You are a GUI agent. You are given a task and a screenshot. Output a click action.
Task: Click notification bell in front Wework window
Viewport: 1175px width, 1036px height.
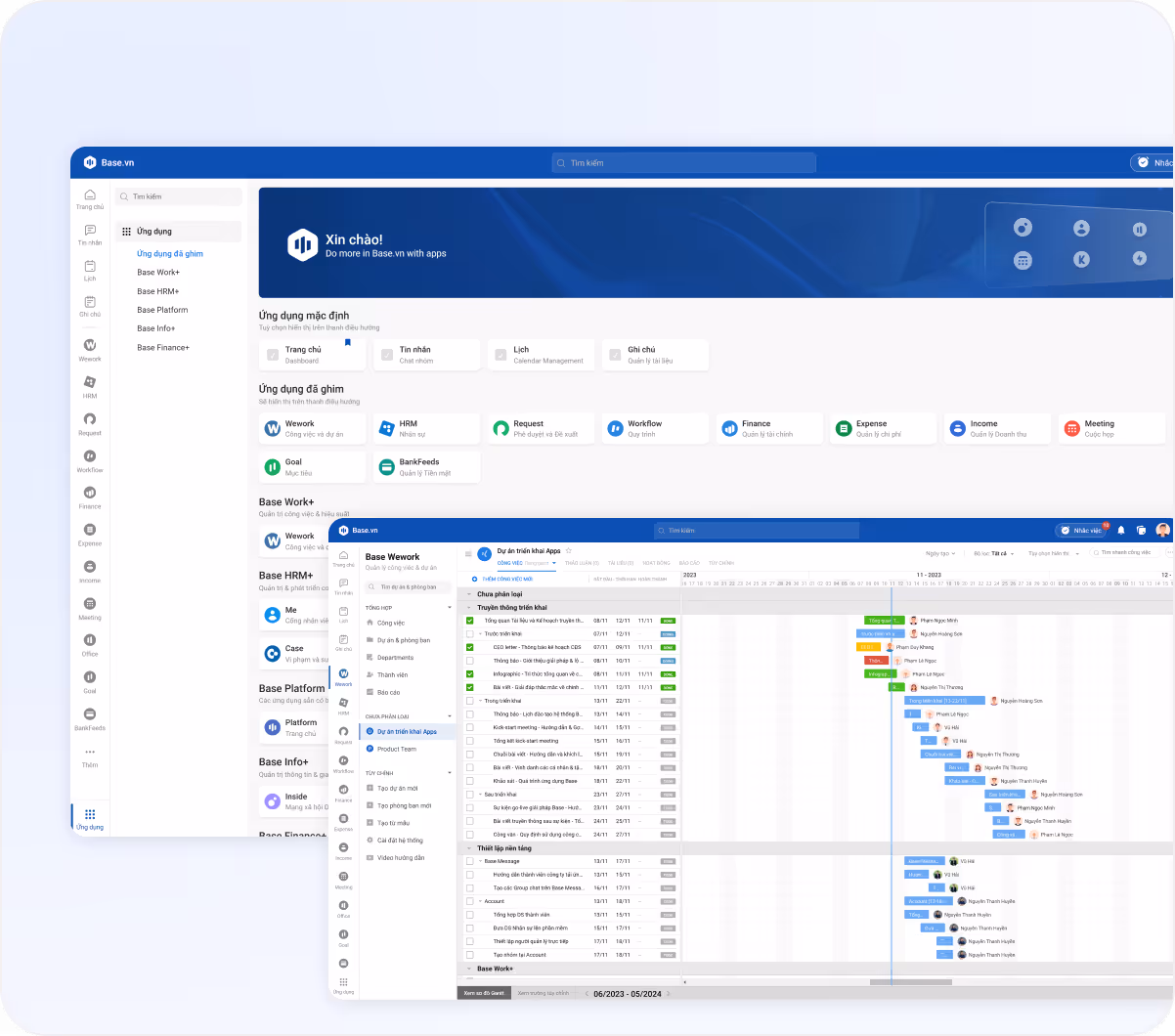(x=1121, y=530)
